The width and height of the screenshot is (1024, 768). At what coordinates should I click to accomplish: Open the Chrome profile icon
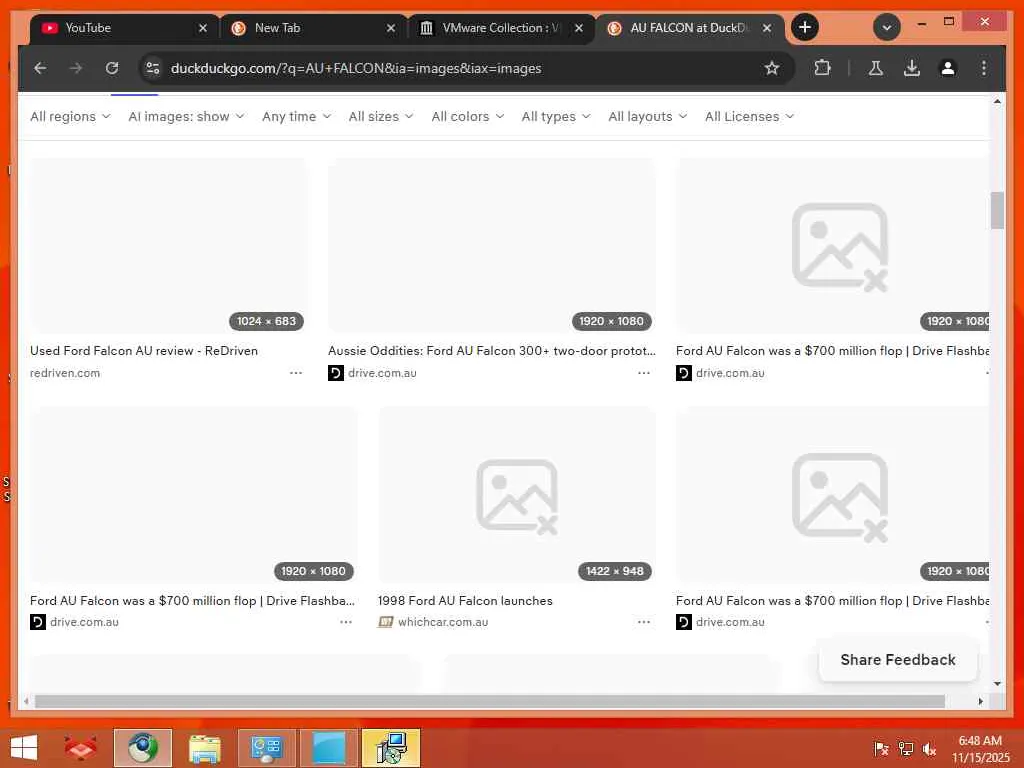(x=948, y=68)
